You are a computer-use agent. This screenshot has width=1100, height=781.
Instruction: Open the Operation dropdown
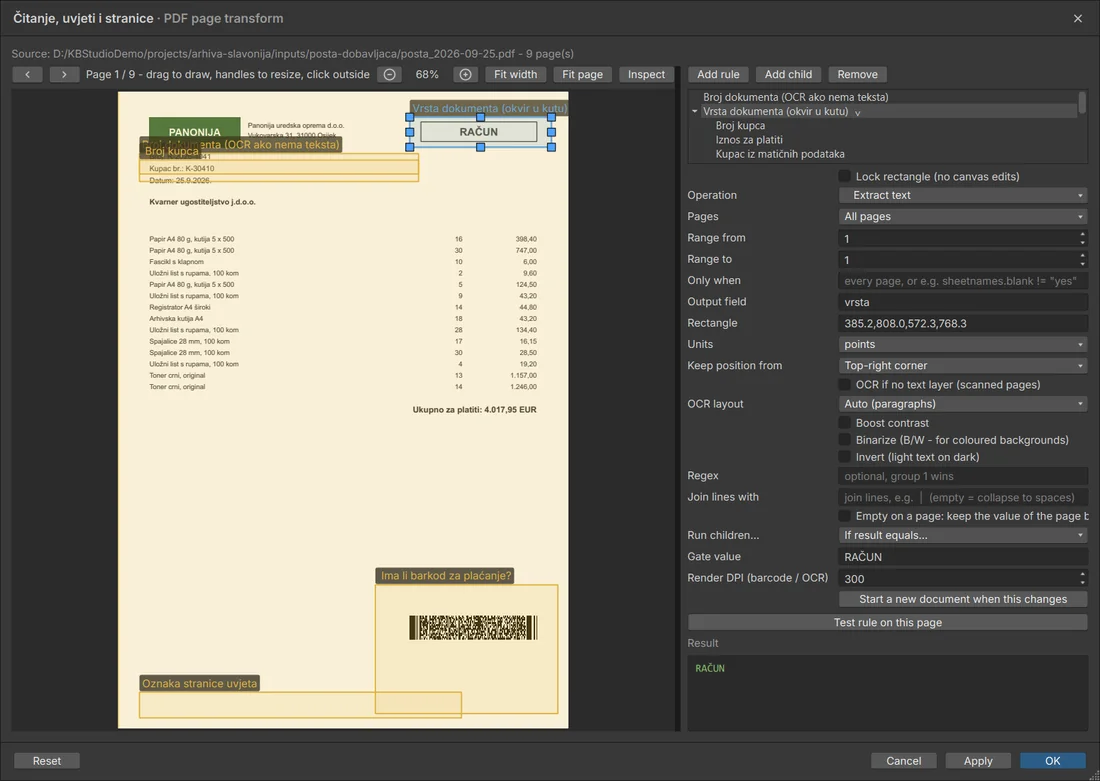(963, 195)
